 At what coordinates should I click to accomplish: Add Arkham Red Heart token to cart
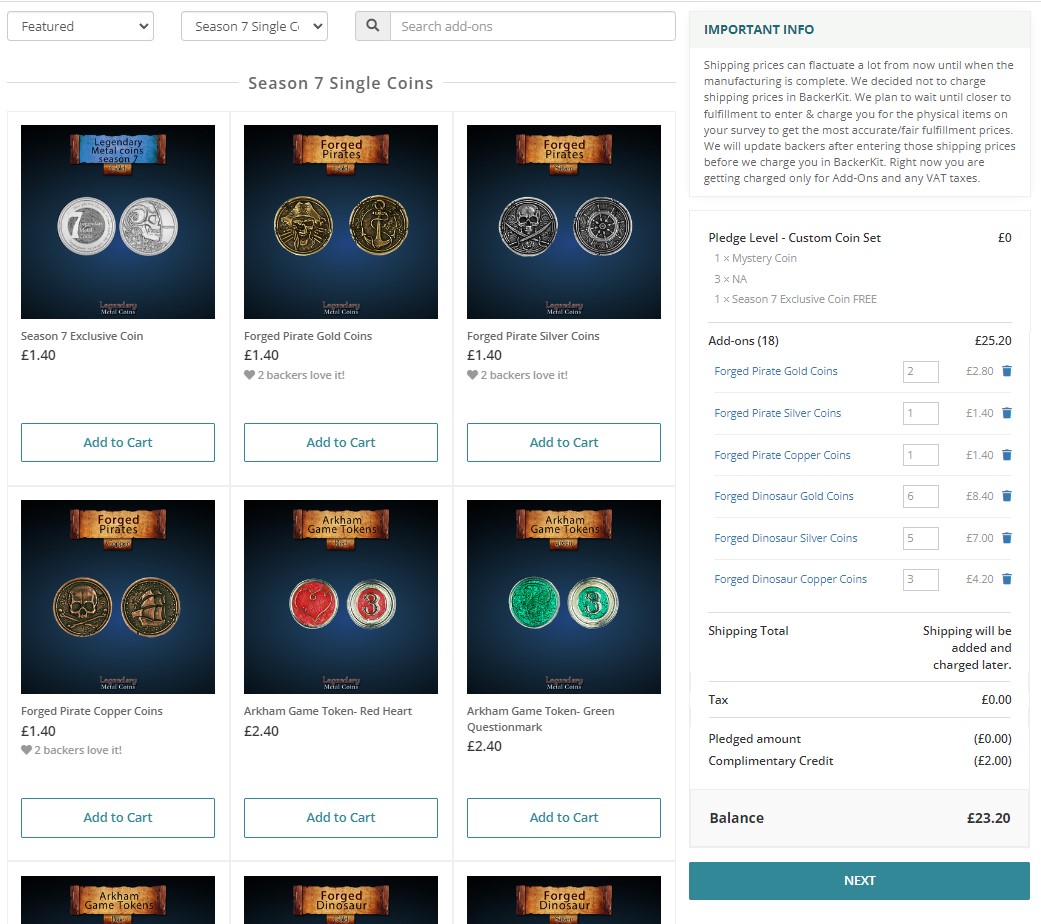[341, 817]
